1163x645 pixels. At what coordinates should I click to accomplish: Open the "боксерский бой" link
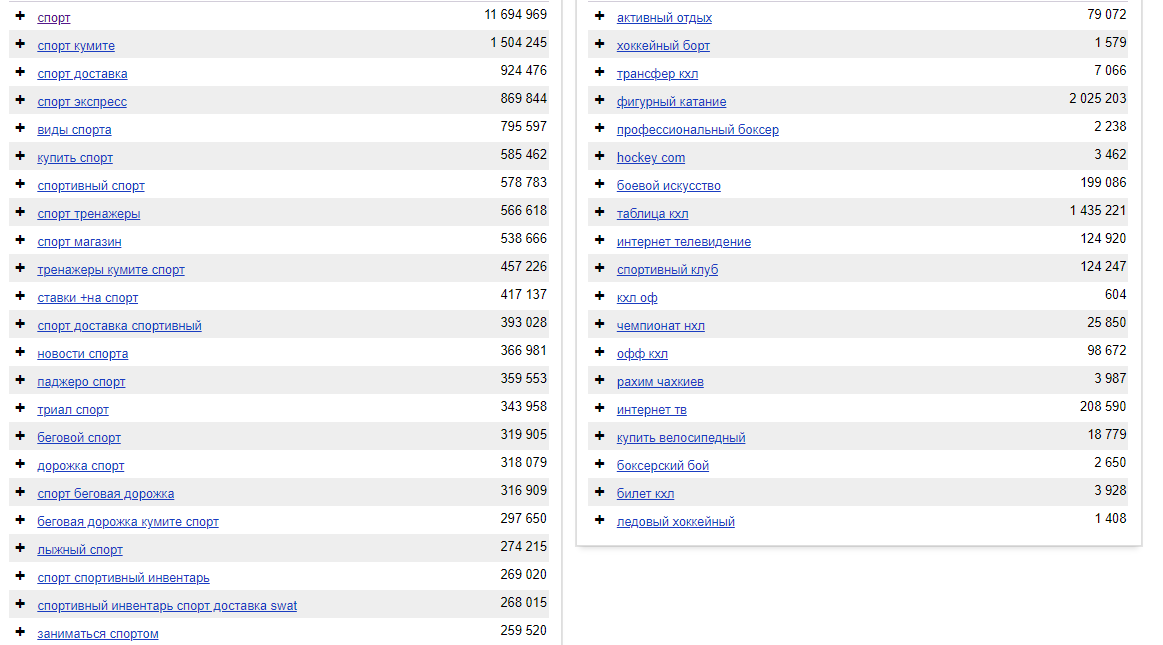[663, 466]
